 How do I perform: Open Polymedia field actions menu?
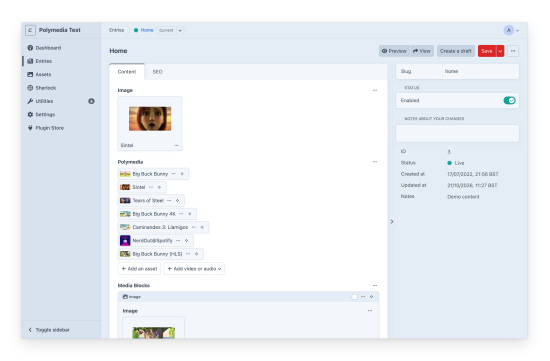(375, 162)
